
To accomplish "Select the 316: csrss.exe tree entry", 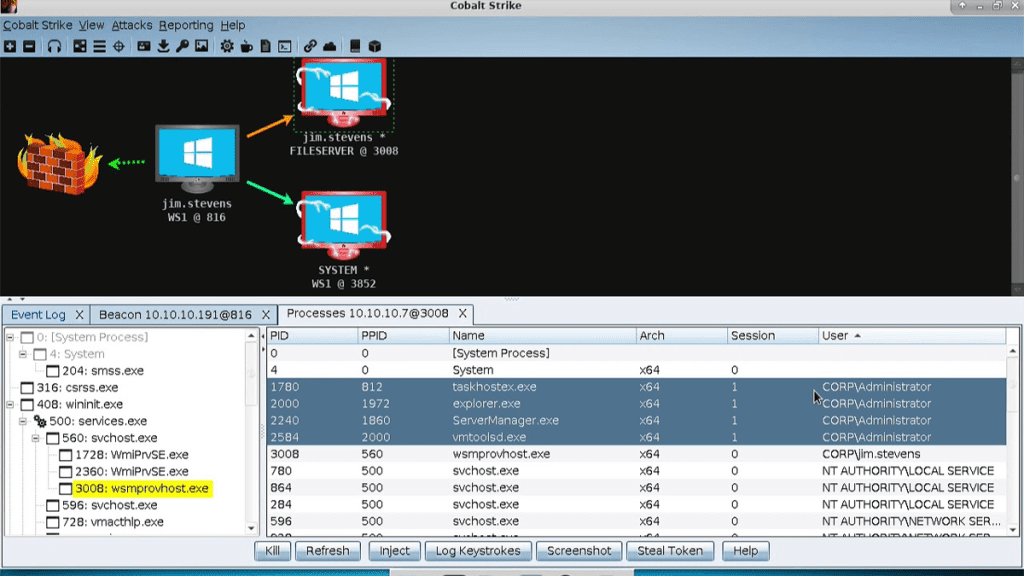I will point(78,388).
